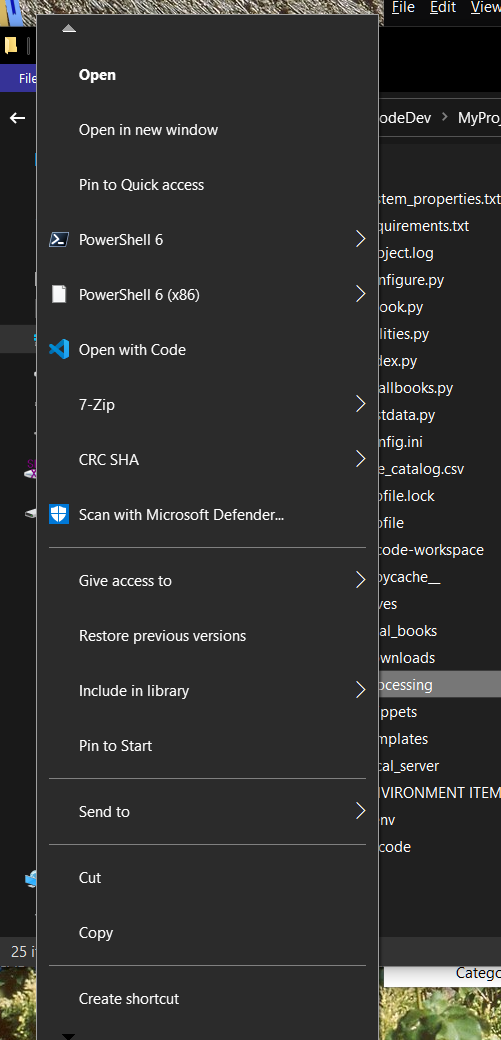This screenshot has width=501, height=1040.
Task: Open the File tab in File Explorer ribbon
Action: 27,78
